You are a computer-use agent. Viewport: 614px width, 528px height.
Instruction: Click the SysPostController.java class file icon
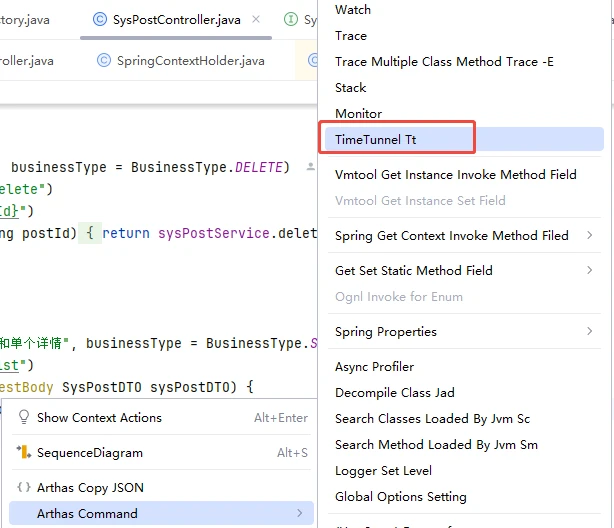pyautogui.click(x=99, y=19)
